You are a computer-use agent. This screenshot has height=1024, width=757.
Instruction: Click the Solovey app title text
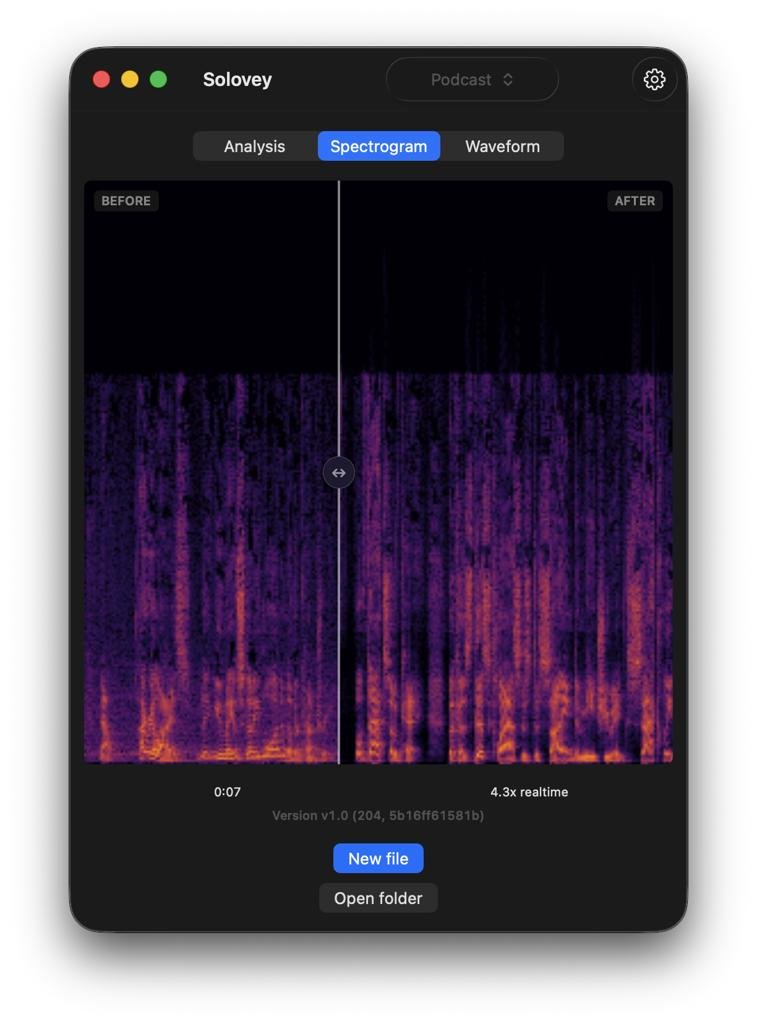pos(237,80)
